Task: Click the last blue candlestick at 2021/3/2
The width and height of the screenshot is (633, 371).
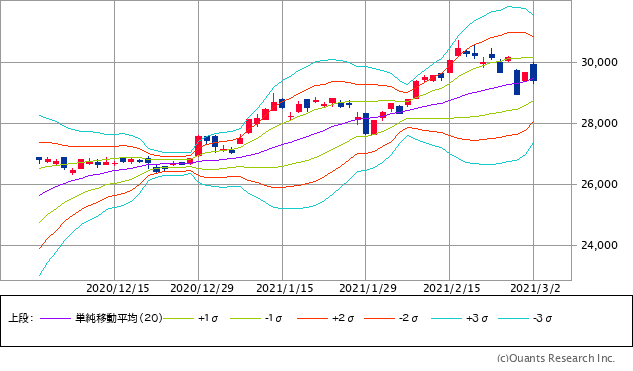Action: (x=533, y=73)
